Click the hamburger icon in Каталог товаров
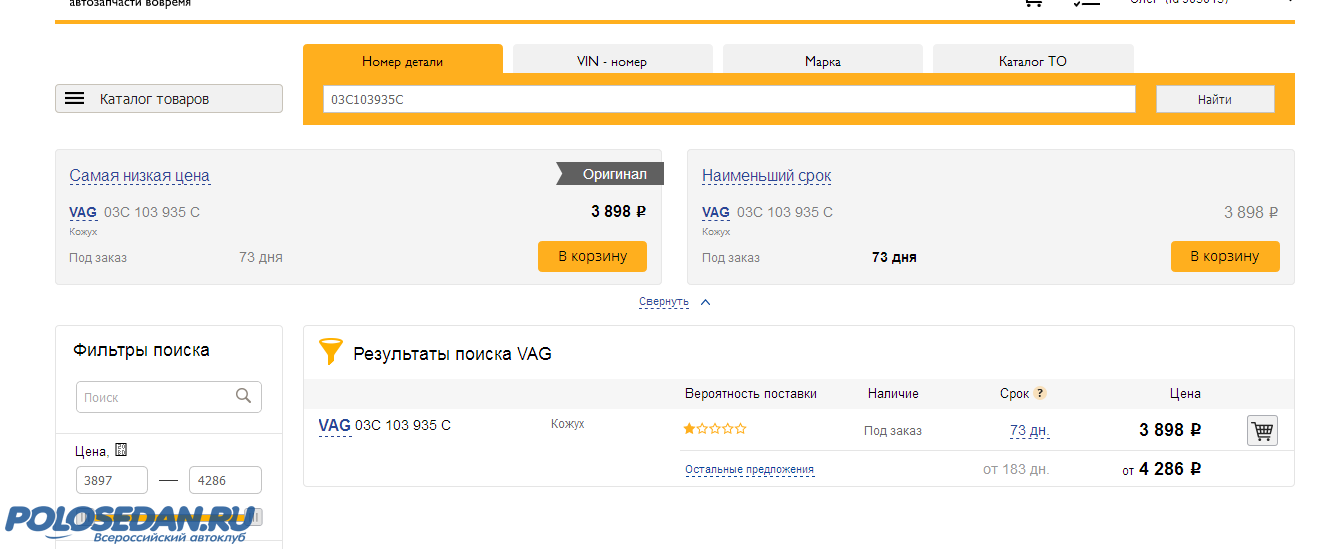Screen dimensions: 1334x549 coord(75,99)
